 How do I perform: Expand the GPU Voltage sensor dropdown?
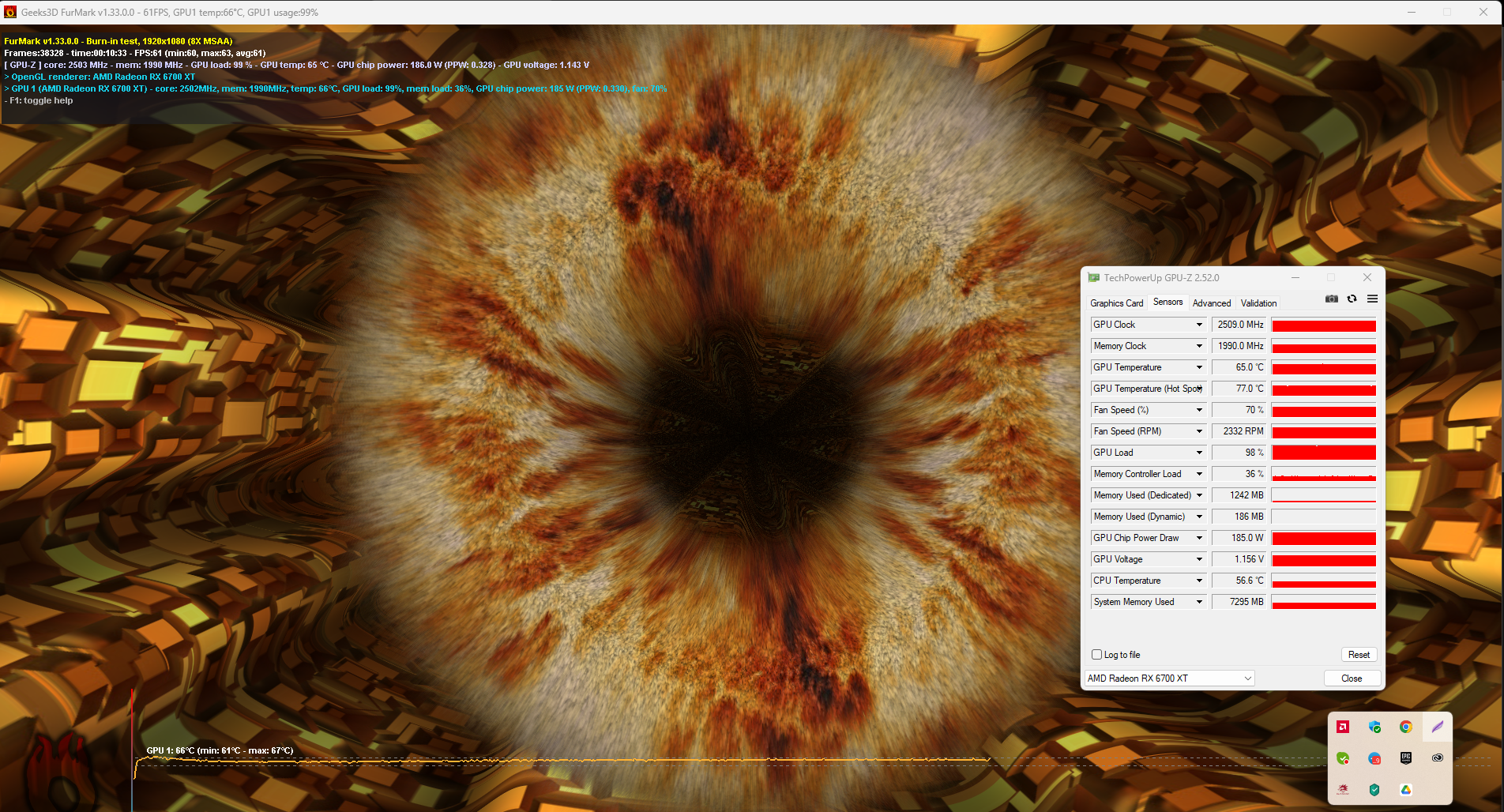coord(1199,559)
